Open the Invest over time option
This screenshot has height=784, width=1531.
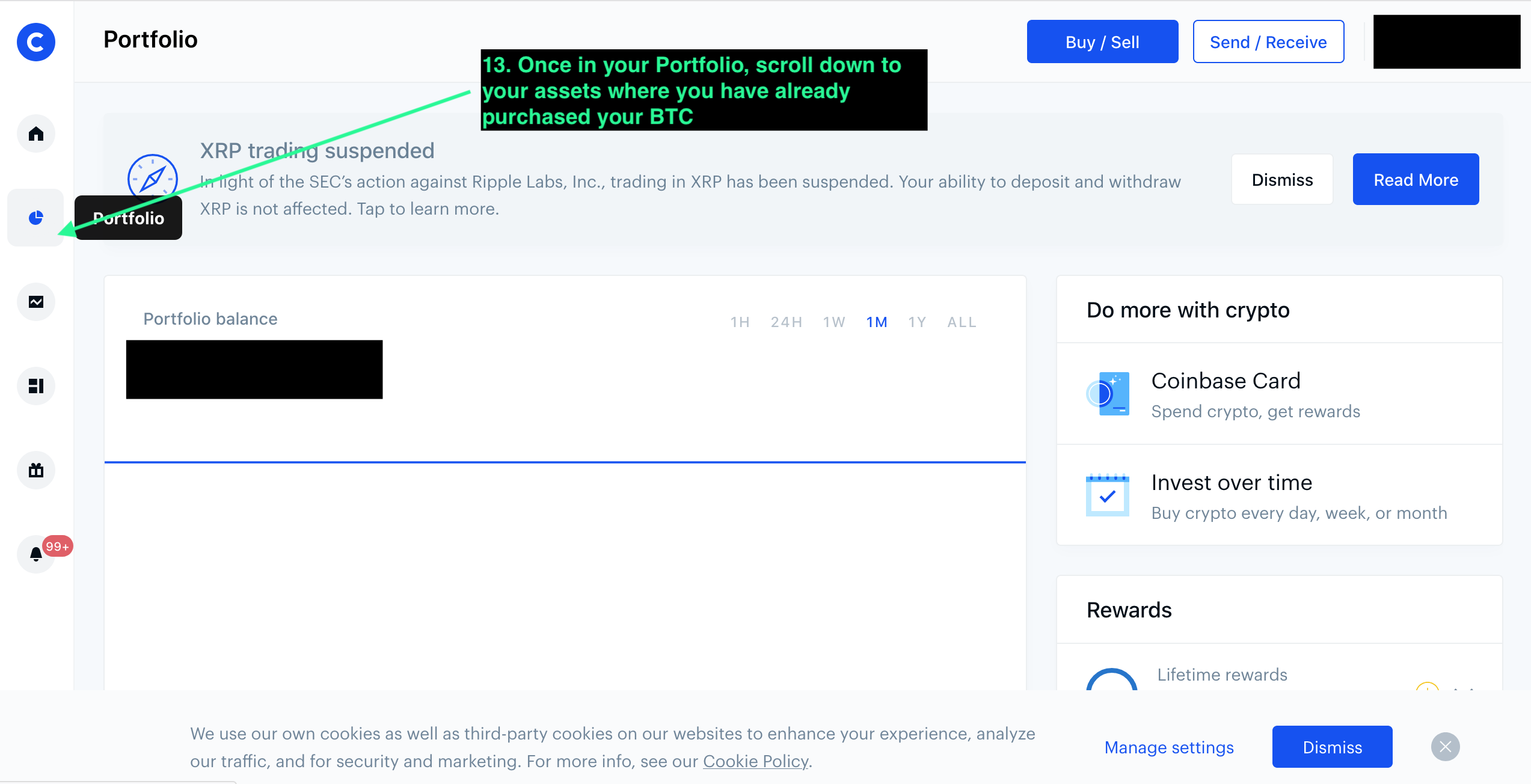point(1279,495)
